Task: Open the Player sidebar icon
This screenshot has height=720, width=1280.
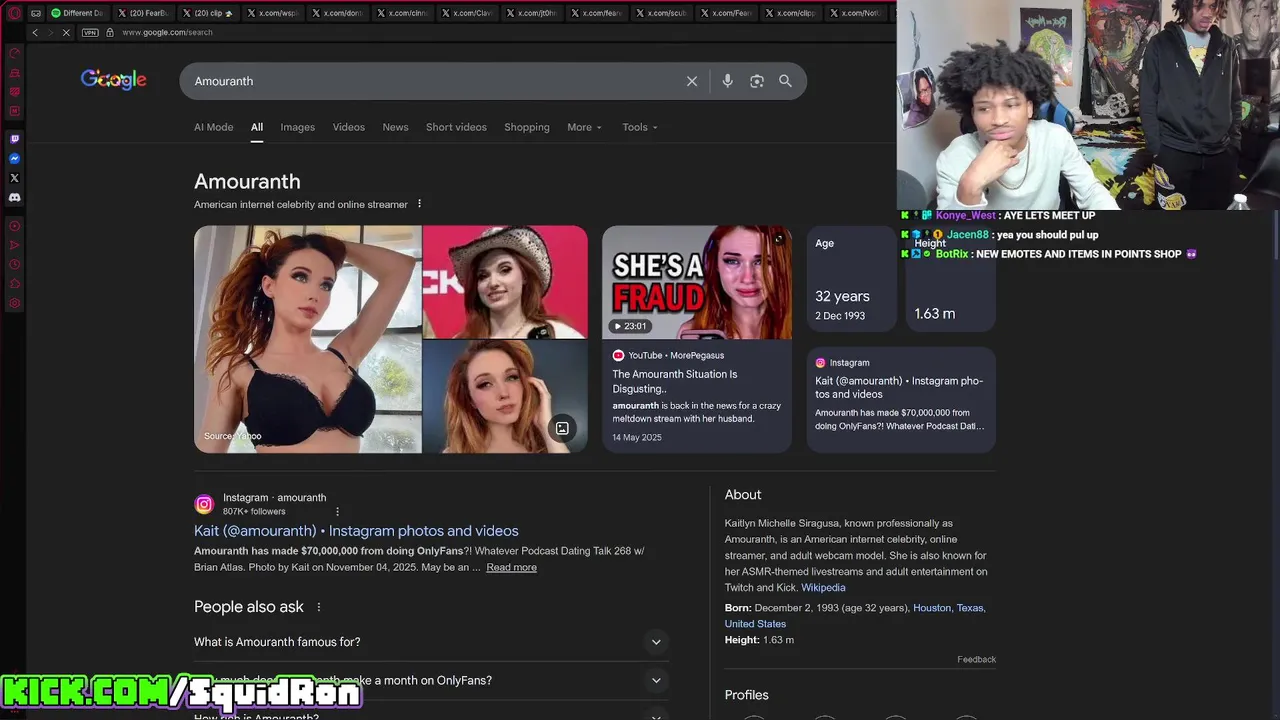Action: pos(14,226)
